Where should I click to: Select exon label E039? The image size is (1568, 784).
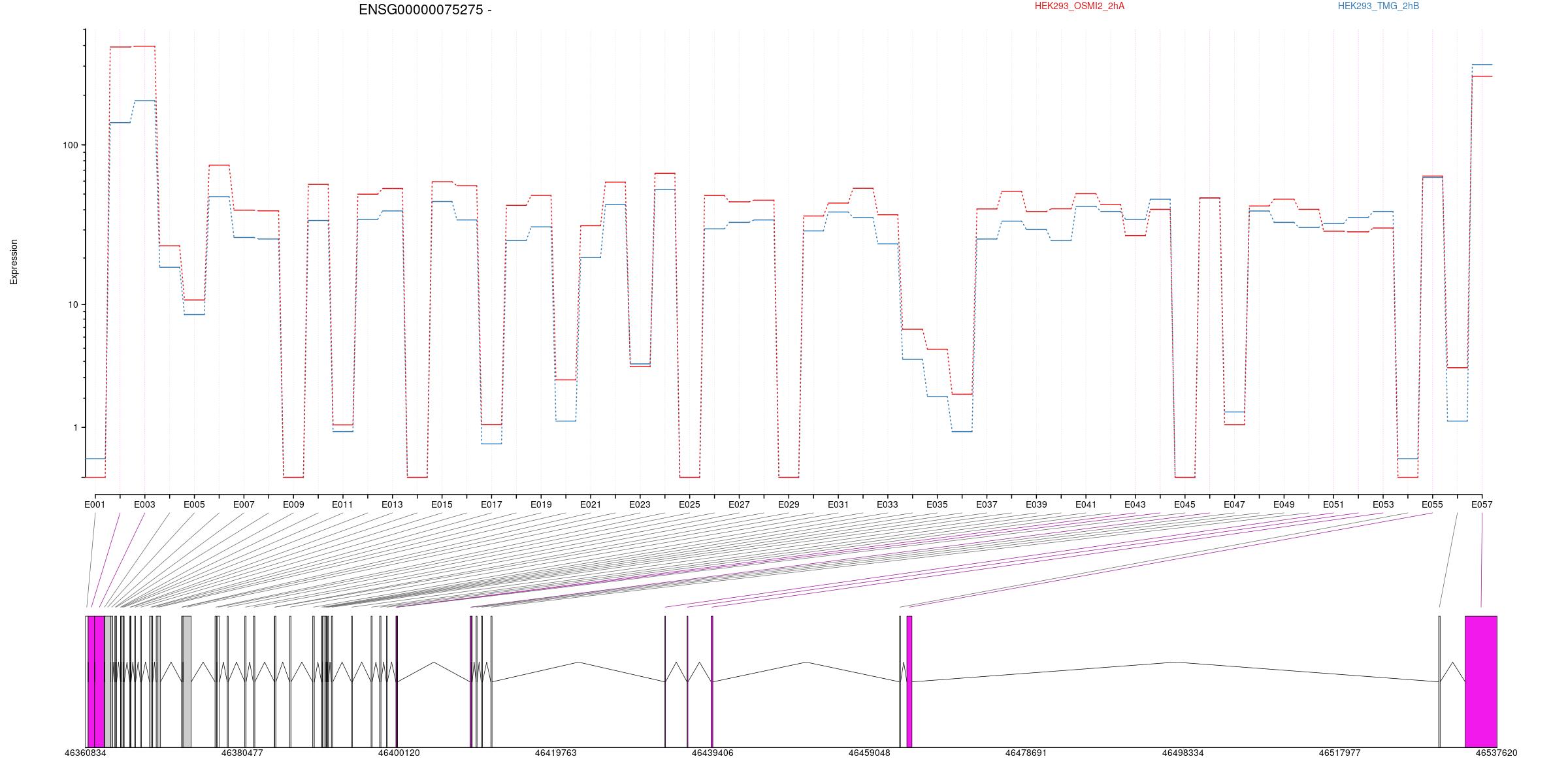1036,504
